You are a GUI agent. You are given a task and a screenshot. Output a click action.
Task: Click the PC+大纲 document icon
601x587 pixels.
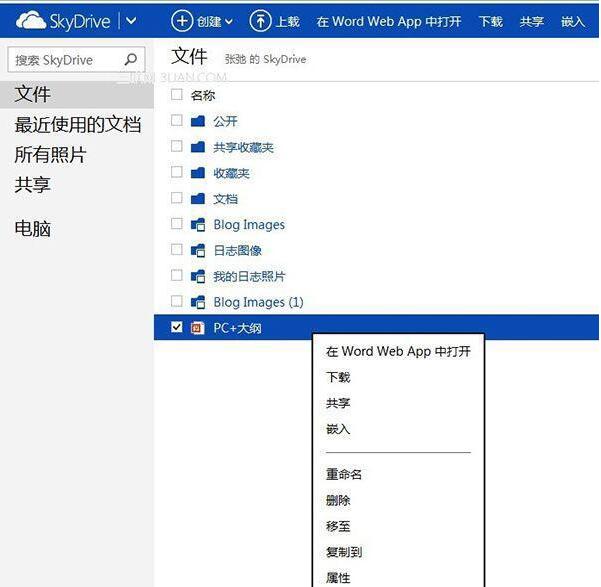click(x=197, y=328)
